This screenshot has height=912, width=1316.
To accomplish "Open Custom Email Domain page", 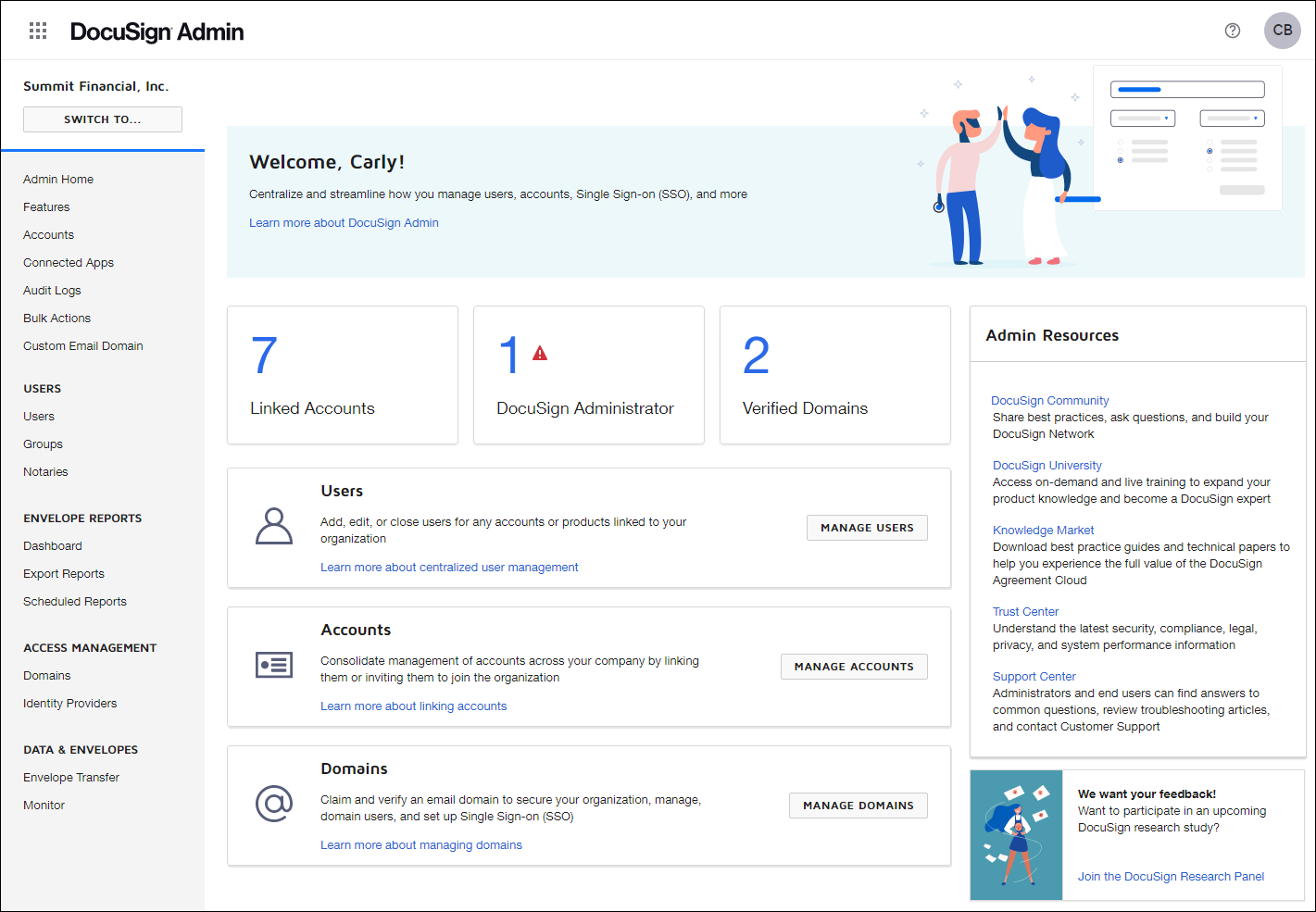I will [83, 346].
